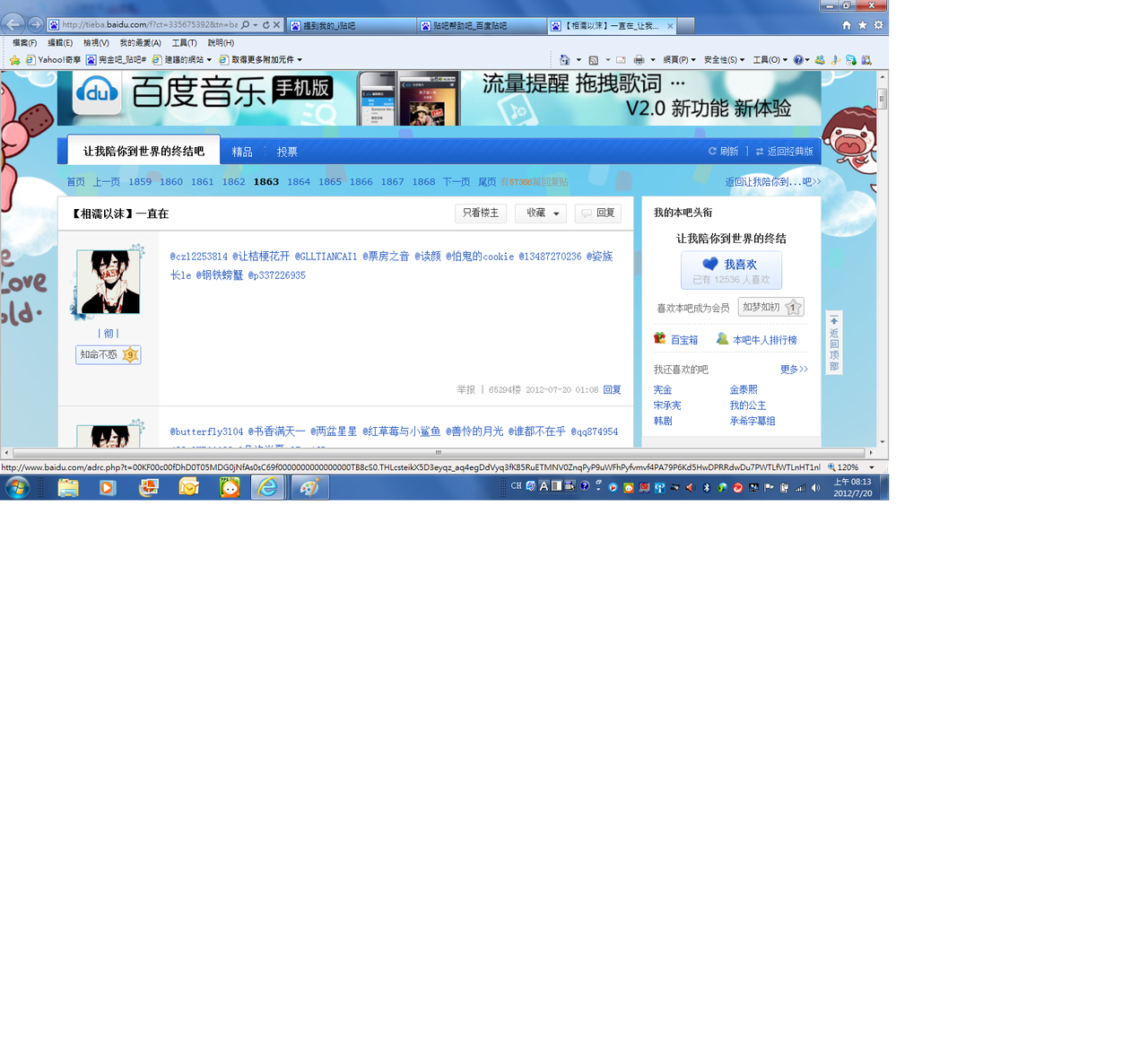This screenshot has height=1055, width=1148.
Task: Open the Internet Explorer taskbar icon
Action: 267,487
